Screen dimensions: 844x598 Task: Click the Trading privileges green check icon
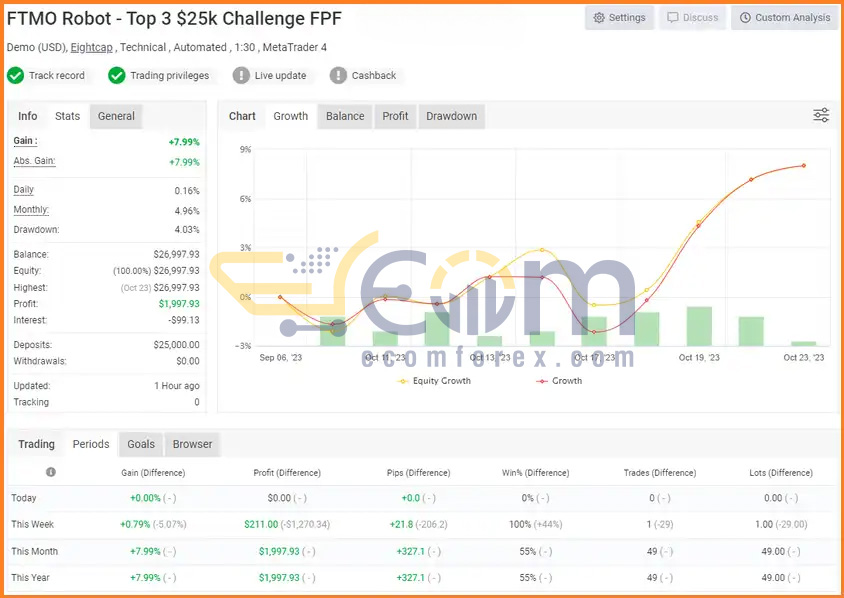116,75
